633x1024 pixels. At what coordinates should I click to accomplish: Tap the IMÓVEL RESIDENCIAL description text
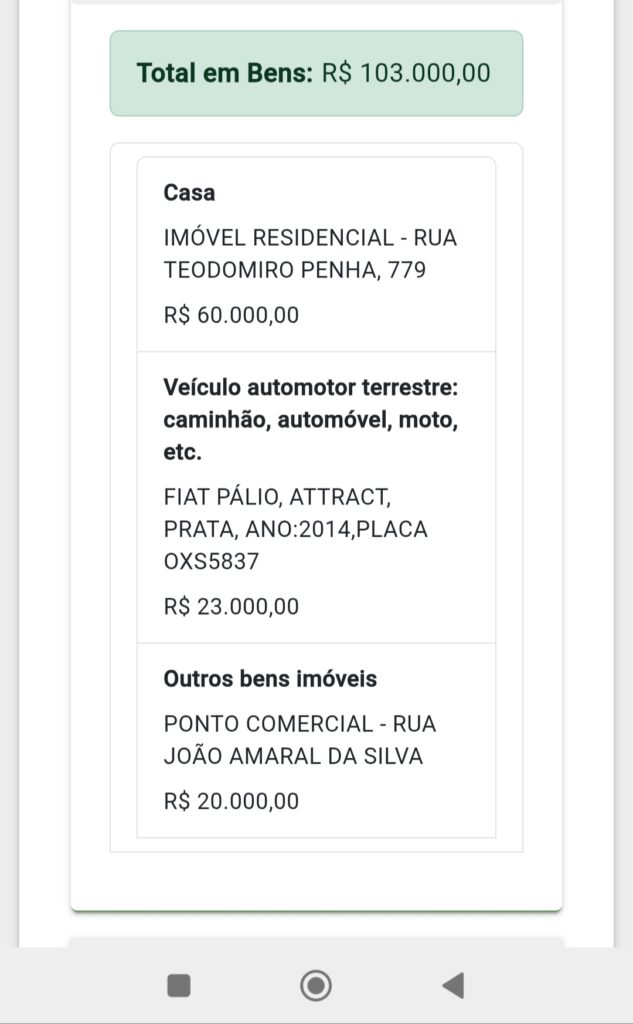pos(310,238)
